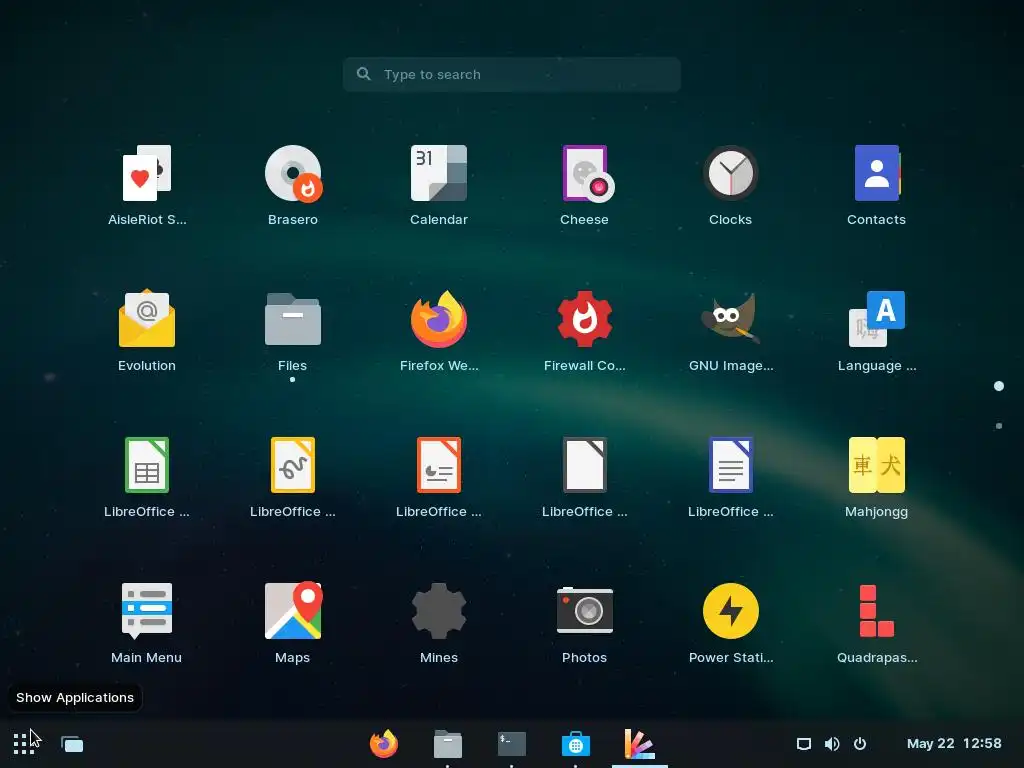The image size is (1024, 768).
Task: Open the May 22 12:58 clock menu
Action: click(954, 744)
